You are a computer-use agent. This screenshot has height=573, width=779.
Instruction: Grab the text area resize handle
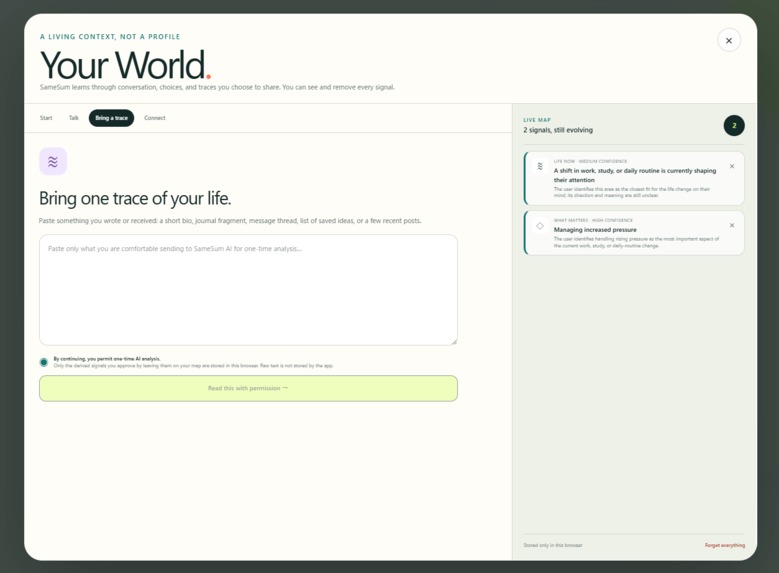point(454,341)
